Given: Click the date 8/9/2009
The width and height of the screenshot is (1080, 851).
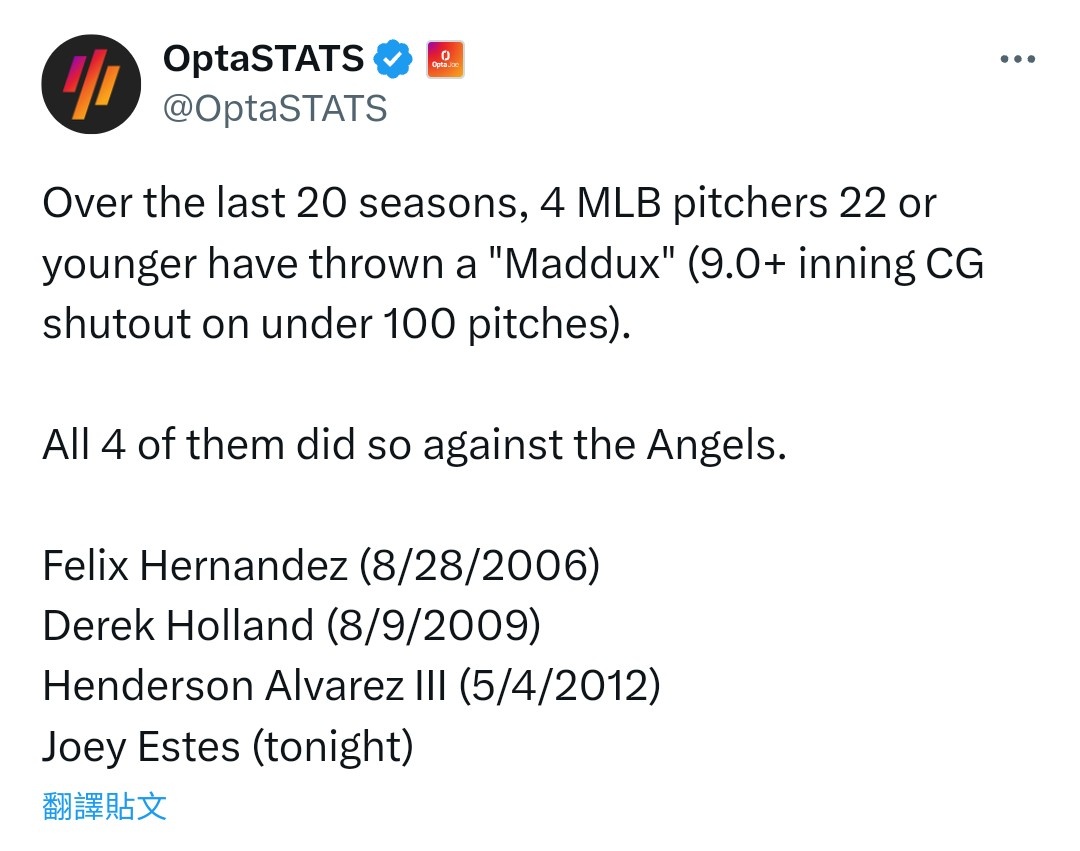Looking at the screenshot, I should click(x=433, y=626).
